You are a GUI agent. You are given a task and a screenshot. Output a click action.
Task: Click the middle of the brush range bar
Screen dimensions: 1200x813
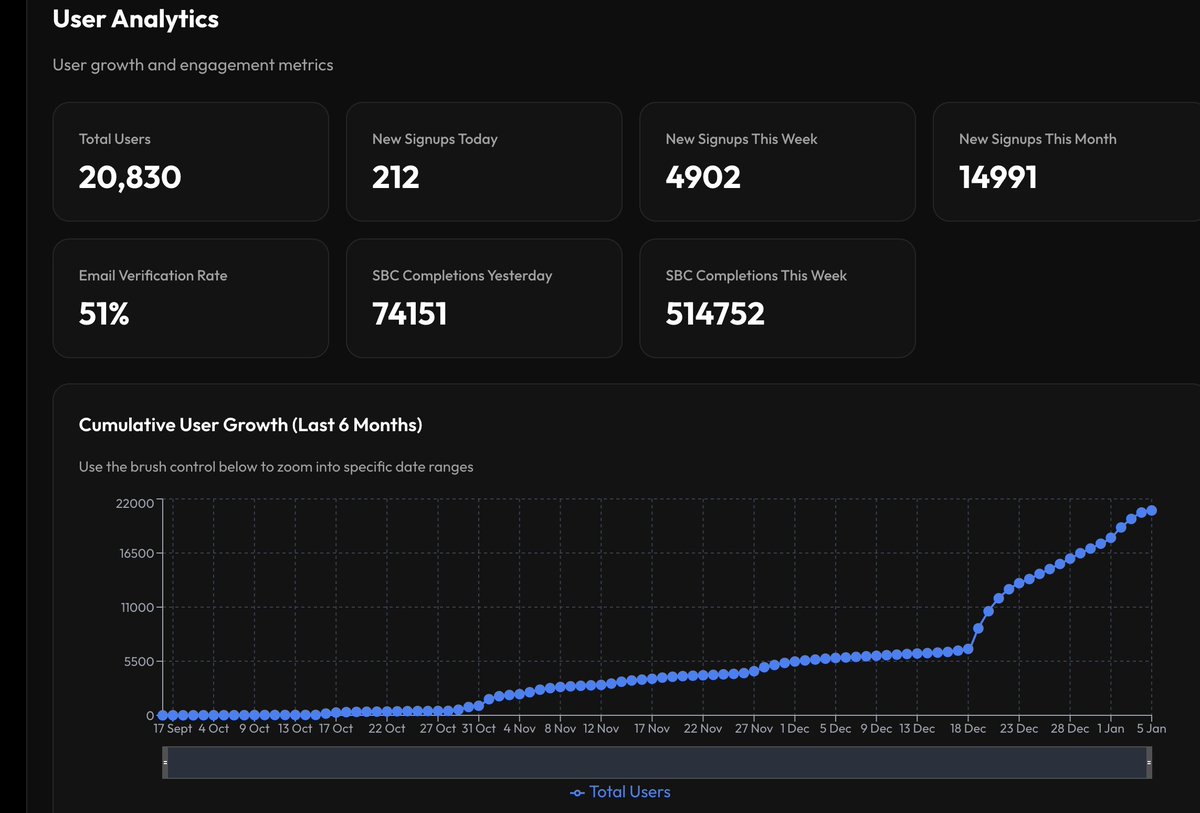(657, 763)
